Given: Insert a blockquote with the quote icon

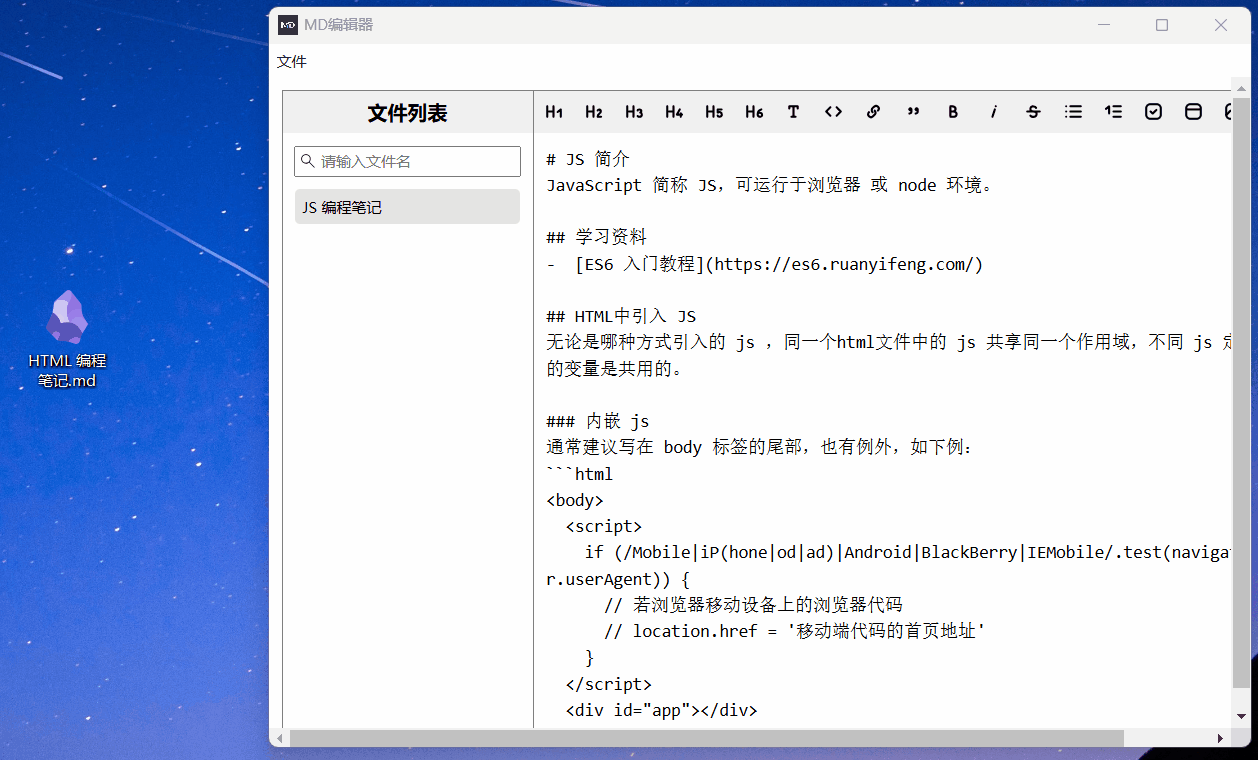Looking at the screenshot, I should [913, 112].
